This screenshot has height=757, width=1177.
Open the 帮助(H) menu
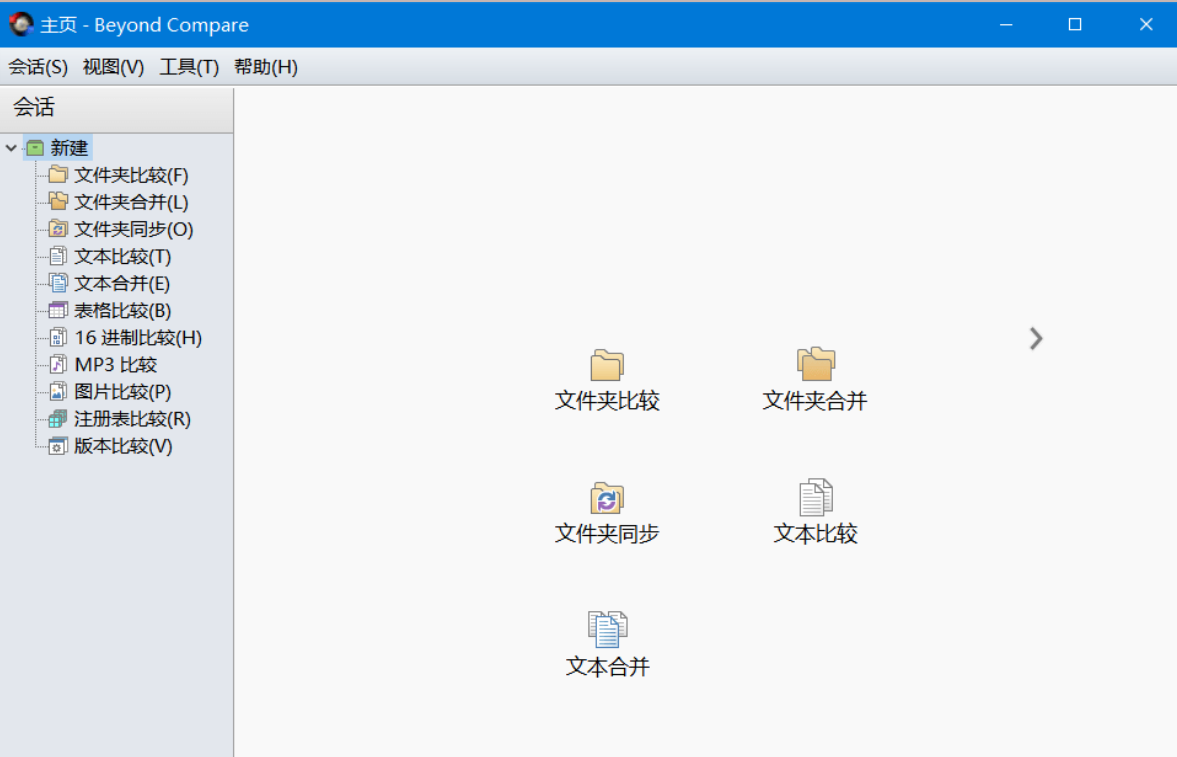[266, 67]
